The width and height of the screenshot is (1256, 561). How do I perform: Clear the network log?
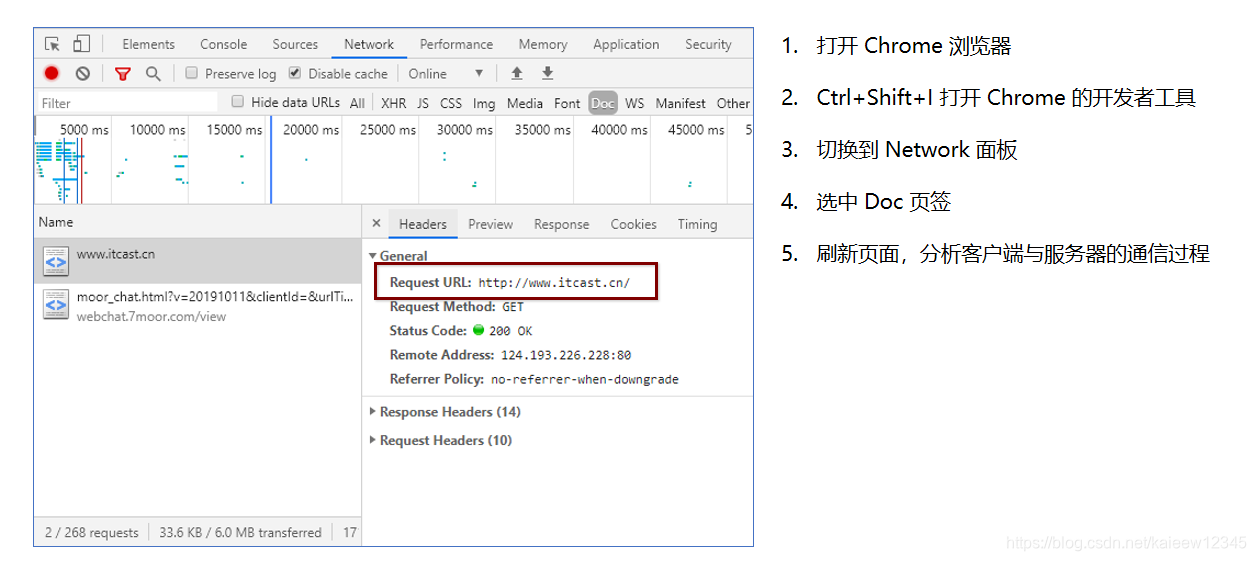[83, 73]
